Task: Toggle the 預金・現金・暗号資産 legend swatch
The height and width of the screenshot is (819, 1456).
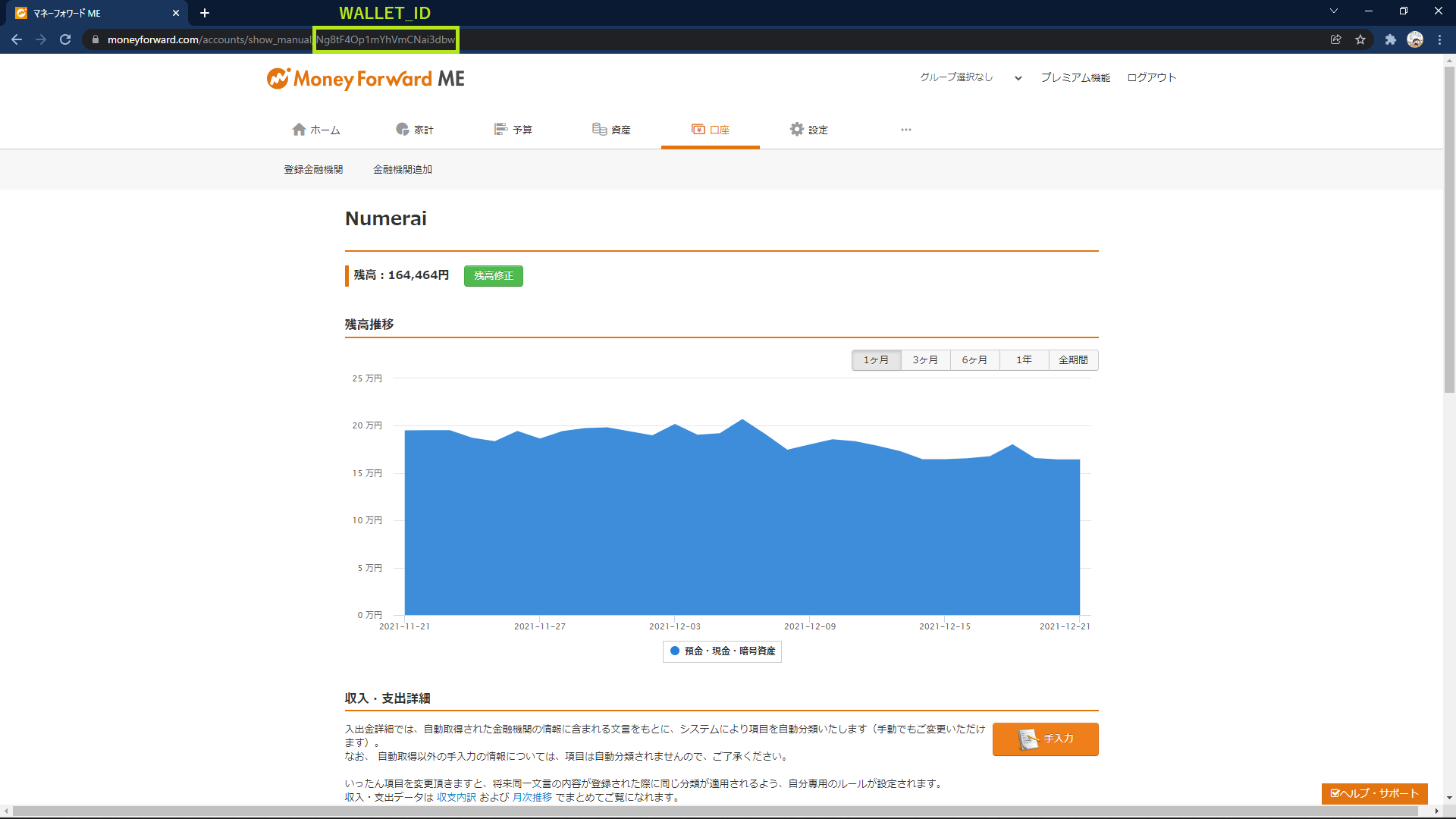Action: 675,651
